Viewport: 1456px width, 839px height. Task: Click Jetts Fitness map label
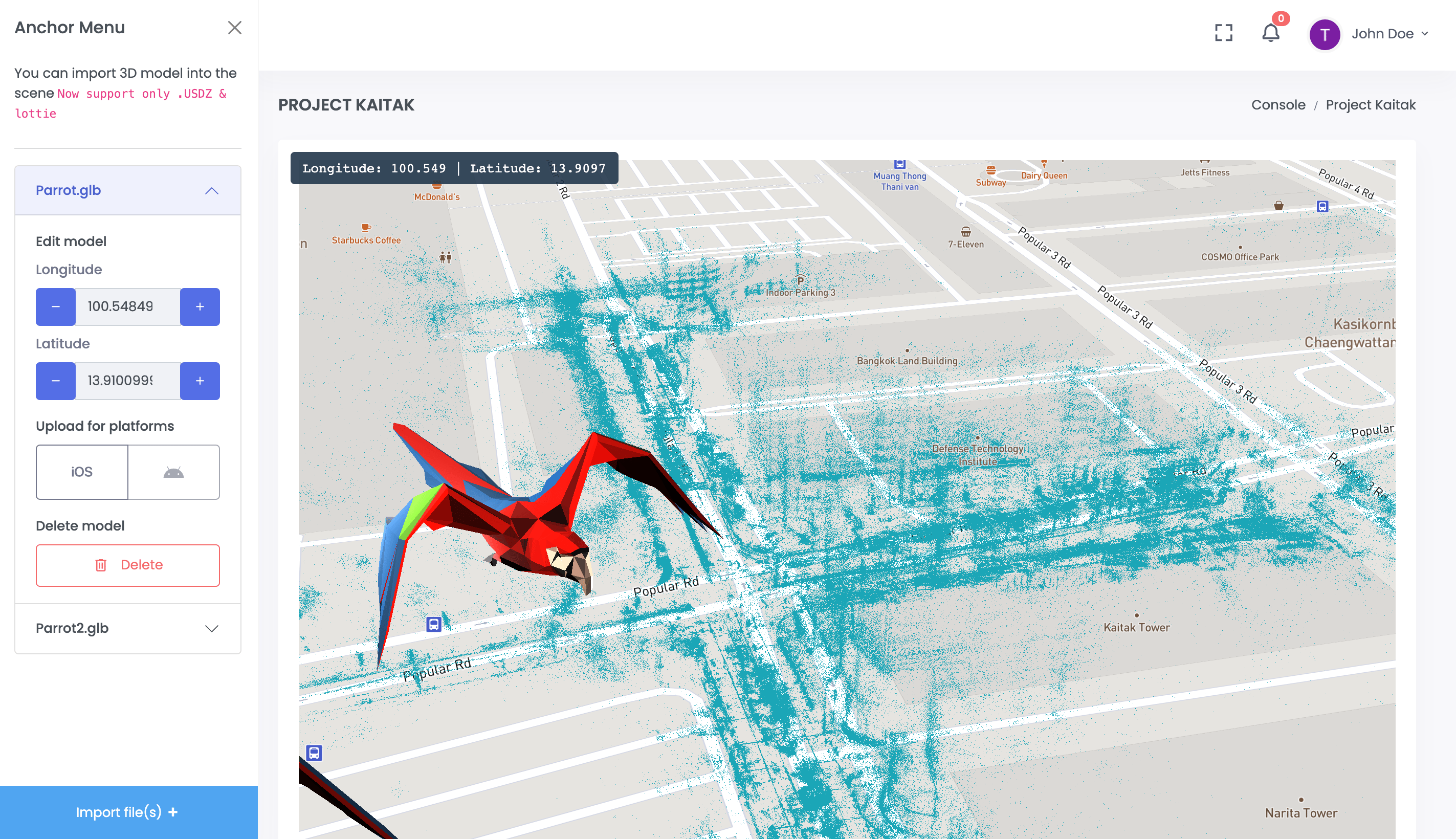point(1204,172)
